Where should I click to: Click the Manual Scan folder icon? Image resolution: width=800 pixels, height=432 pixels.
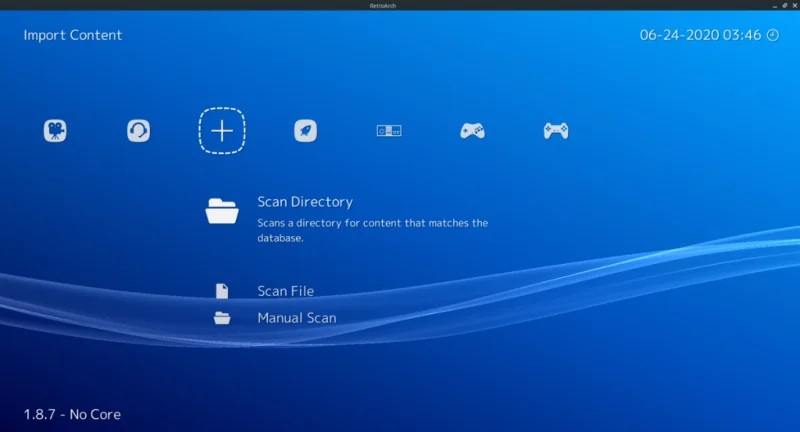pyautogui.click(x=222, y=318)
